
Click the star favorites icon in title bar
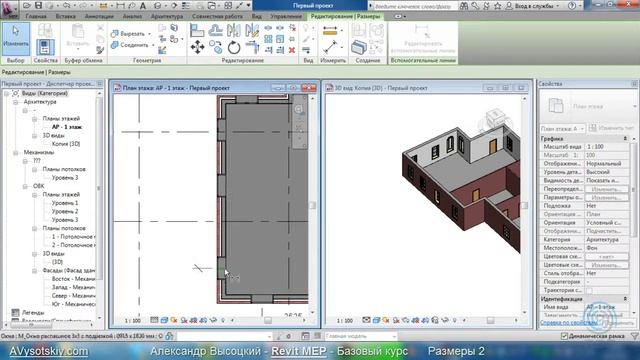click(x=498, y=6)
